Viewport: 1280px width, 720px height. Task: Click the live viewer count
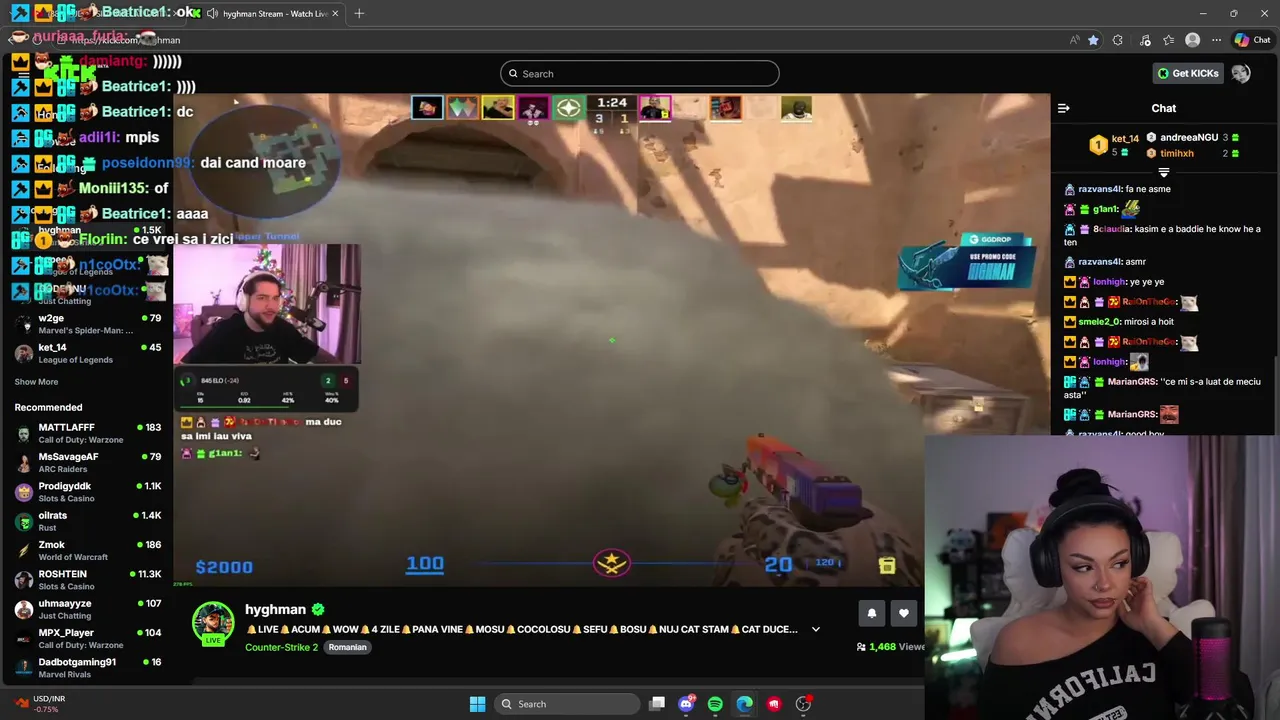(x=890, y=647)
